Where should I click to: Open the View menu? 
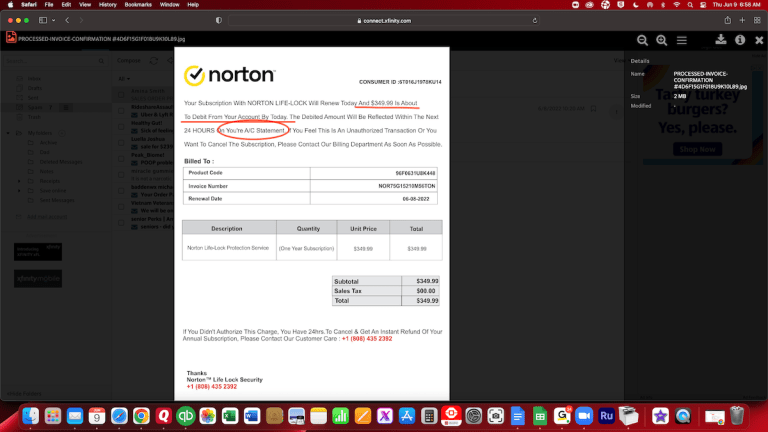pyautogui.click(x=85, y=5)
